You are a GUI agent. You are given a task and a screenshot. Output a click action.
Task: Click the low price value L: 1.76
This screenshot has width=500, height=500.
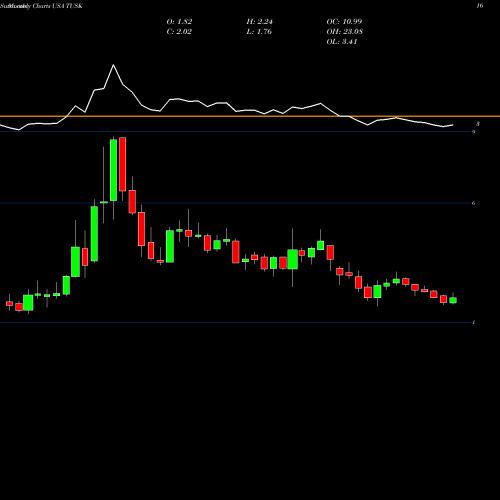pyautogui.click(x=259, y=32)
